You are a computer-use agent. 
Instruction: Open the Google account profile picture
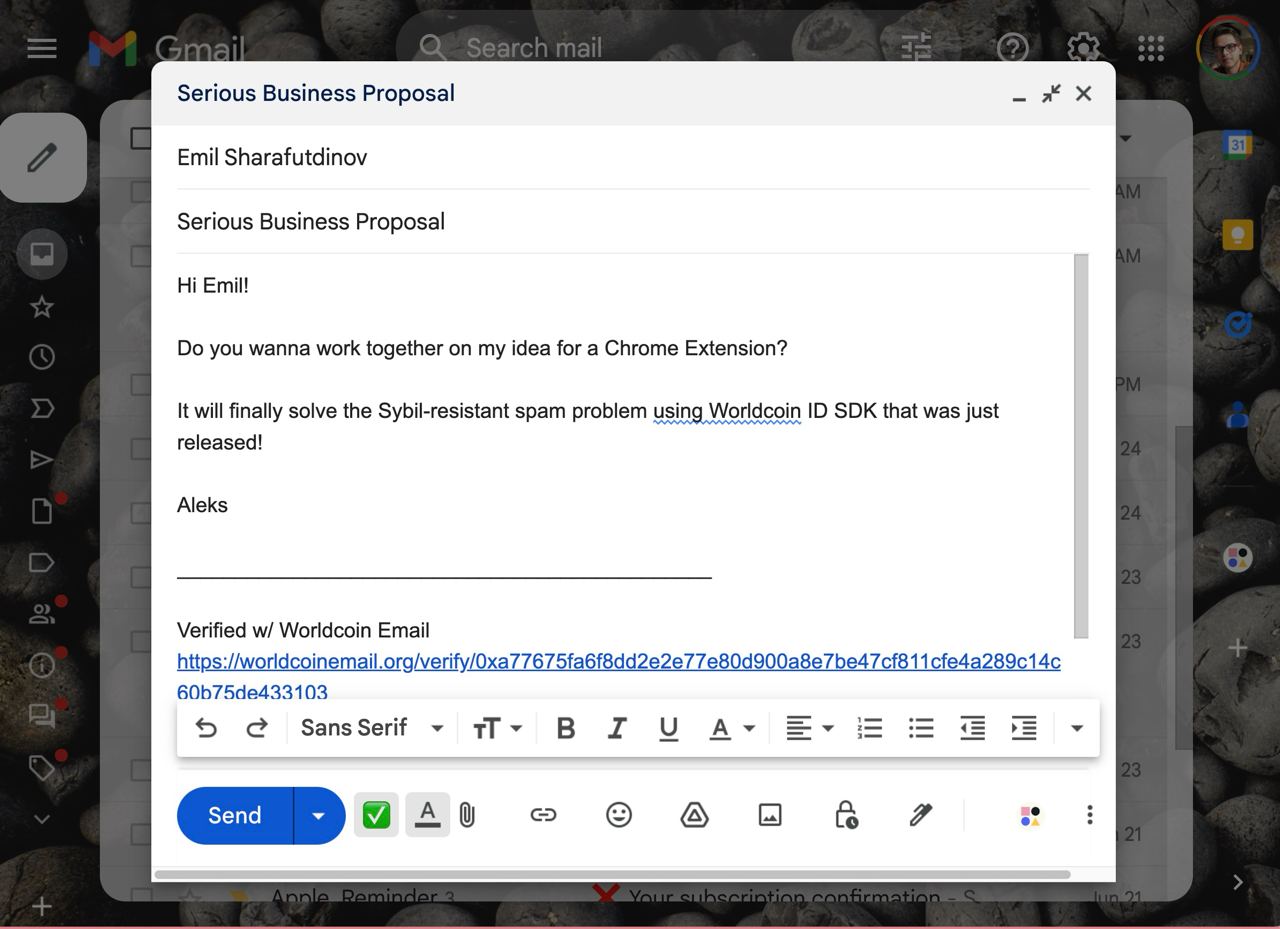1229,47
